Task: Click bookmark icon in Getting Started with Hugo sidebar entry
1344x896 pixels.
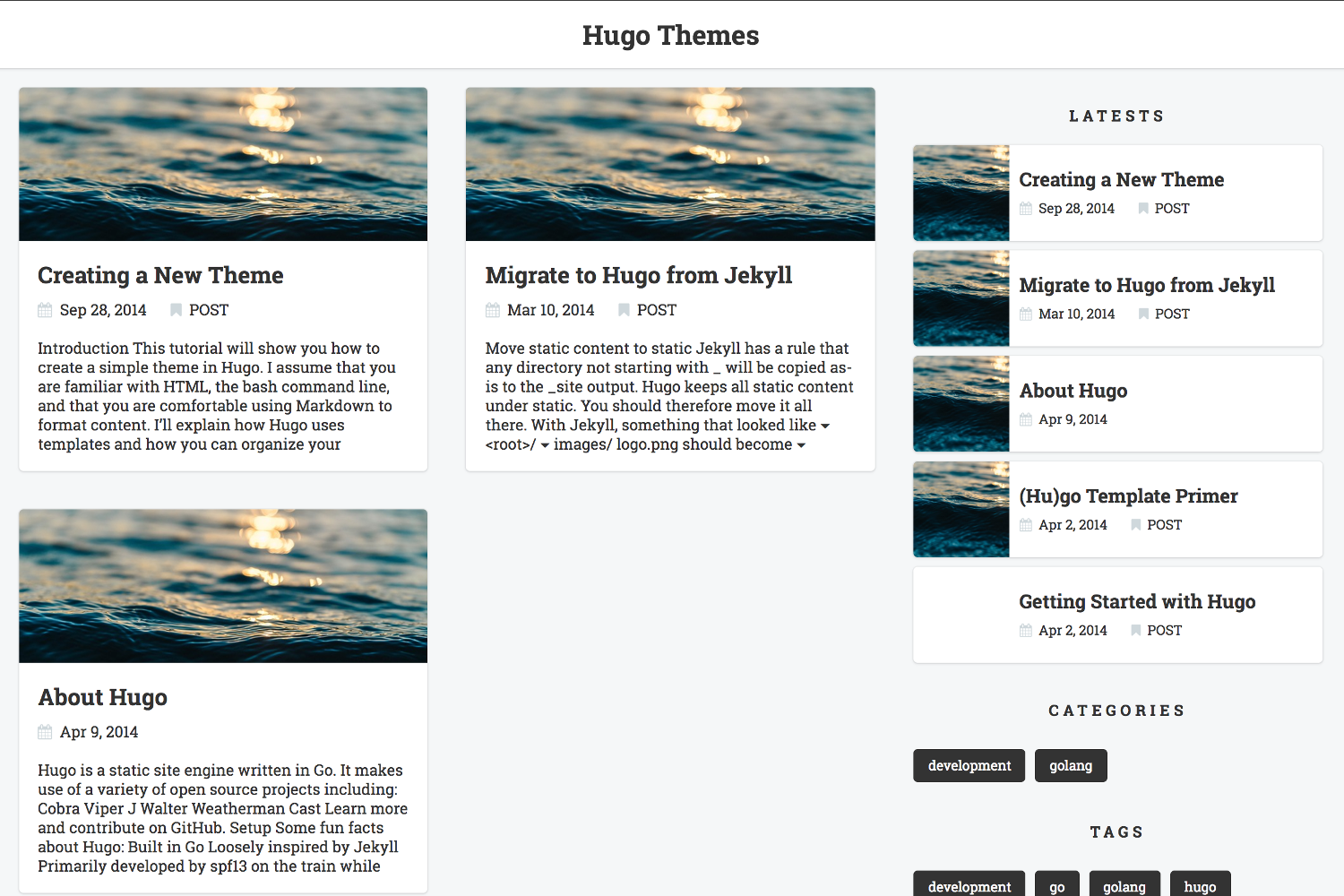Action: coord(1136,630)
